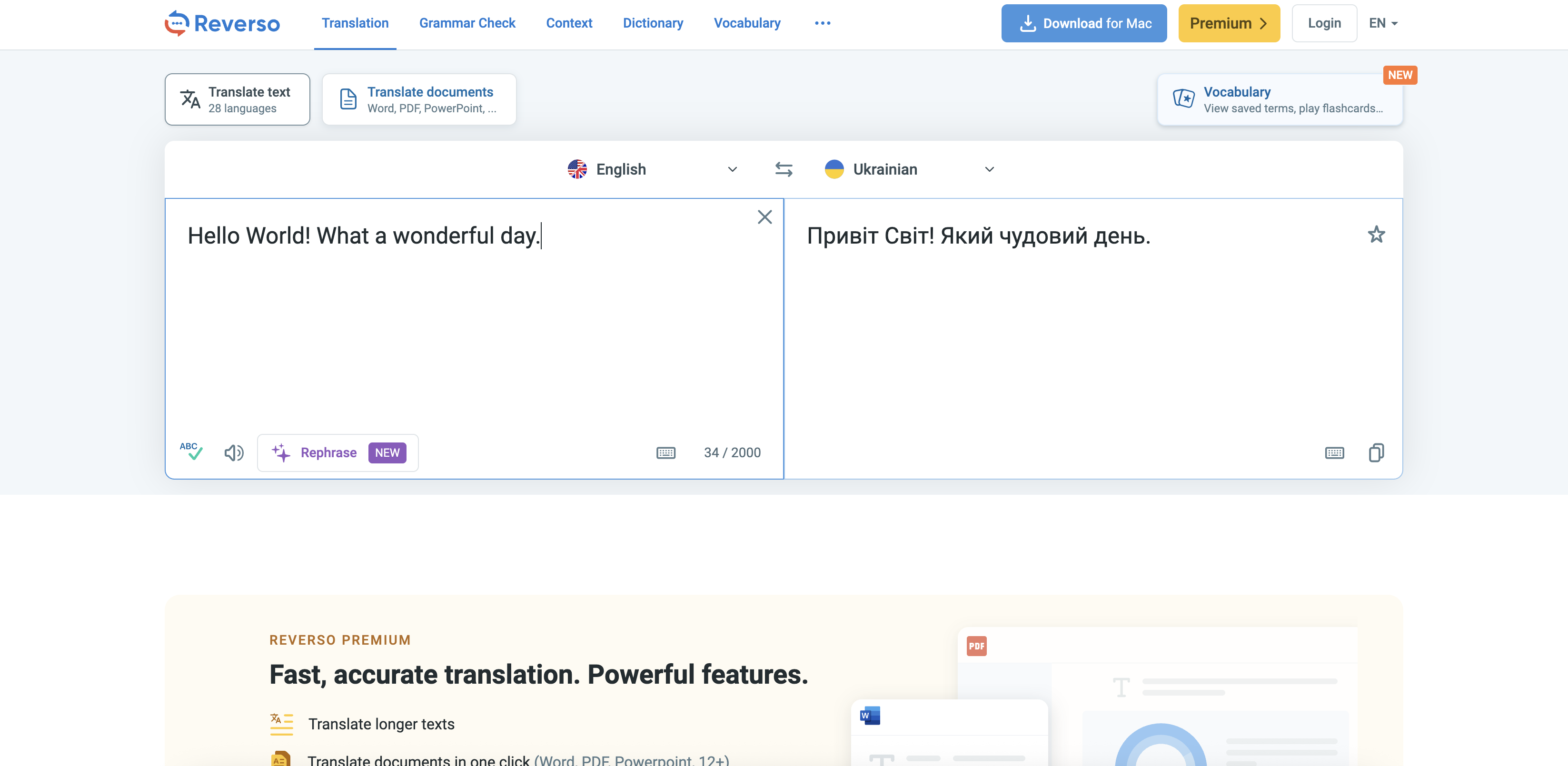The height and width of the screenshot is (766, 1568).
Task: Expand the Ukrainian target language dropdown
Action: tap(989, 169)
